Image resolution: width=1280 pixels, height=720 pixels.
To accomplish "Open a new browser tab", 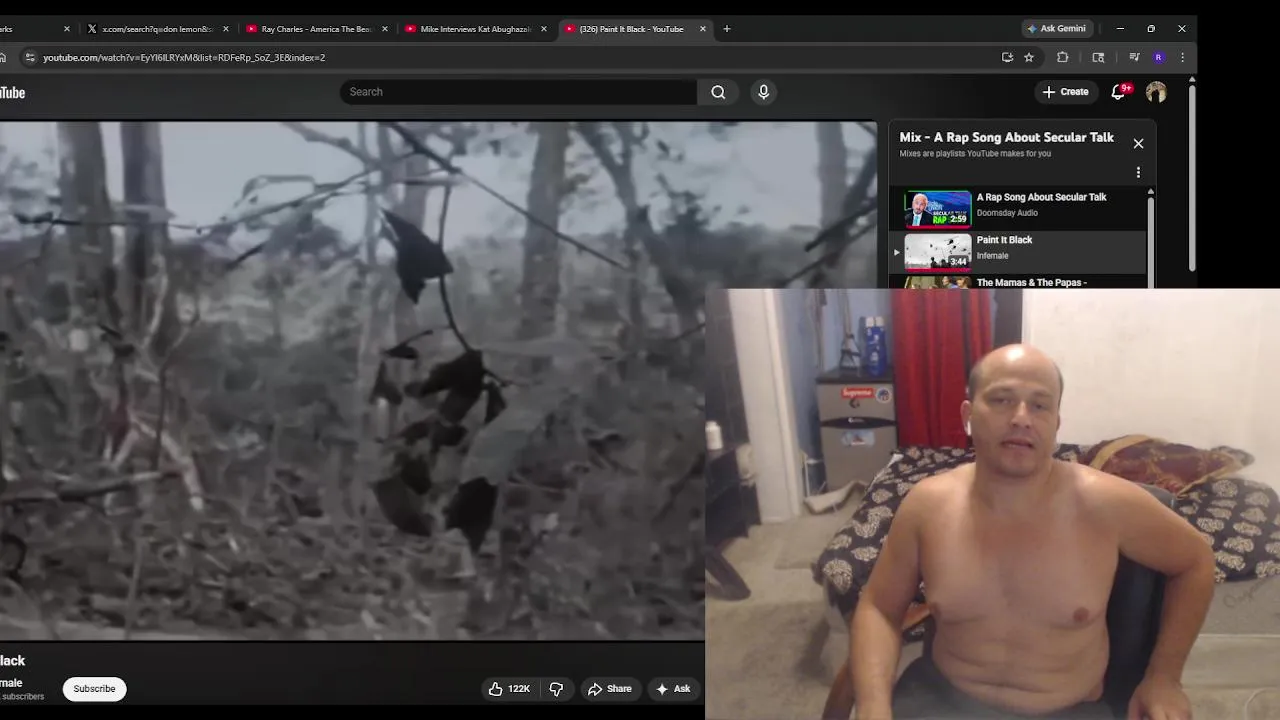I will click(727, 29).
